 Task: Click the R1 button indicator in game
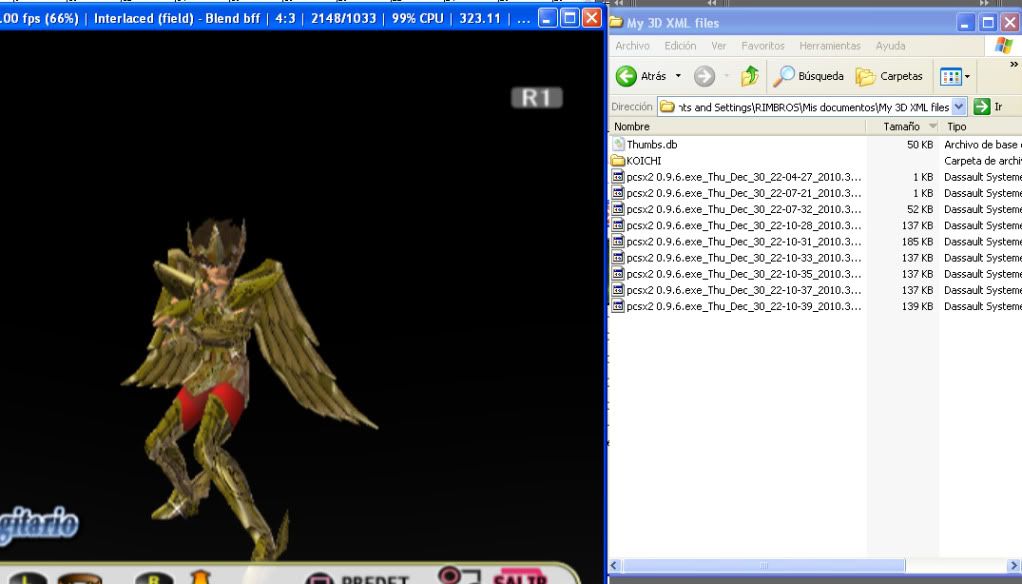point(536,98)
